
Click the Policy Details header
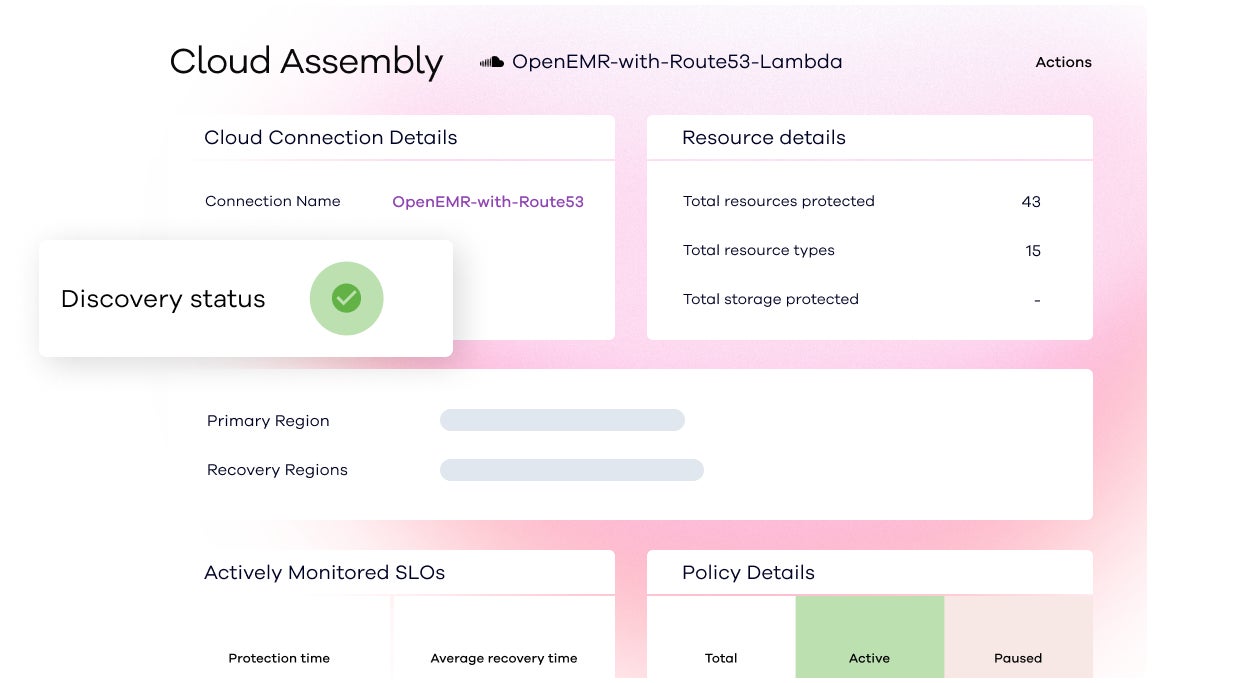click(x=748, y=573)
